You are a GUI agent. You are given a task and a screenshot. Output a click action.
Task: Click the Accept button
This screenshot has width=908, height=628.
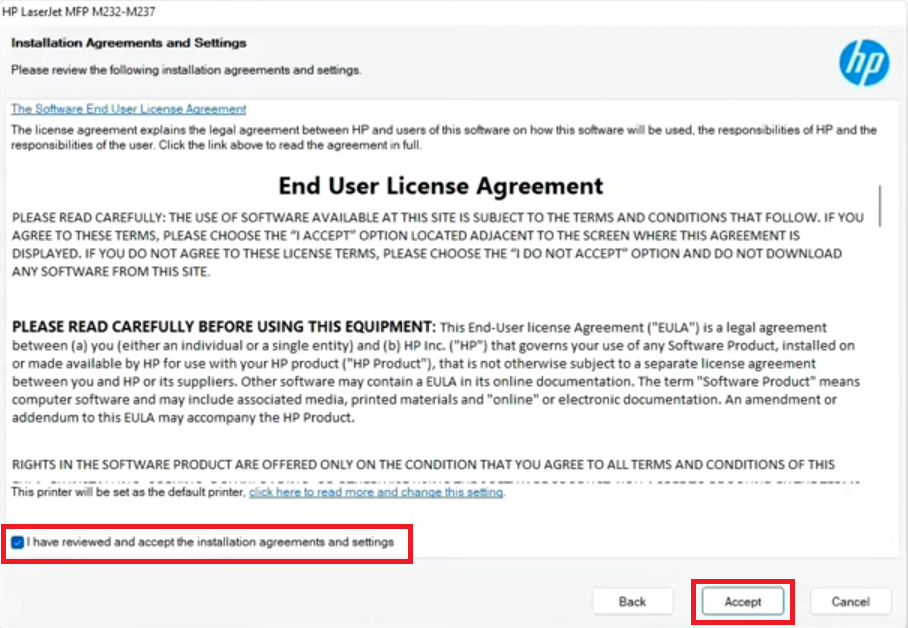tap(743, 601)
